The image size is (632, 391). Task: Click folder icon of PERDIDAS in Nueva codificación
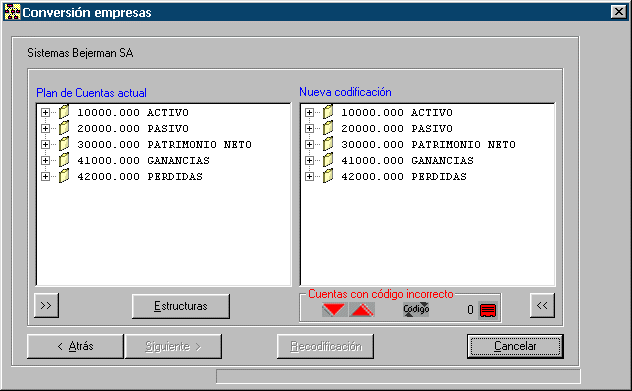328,176
